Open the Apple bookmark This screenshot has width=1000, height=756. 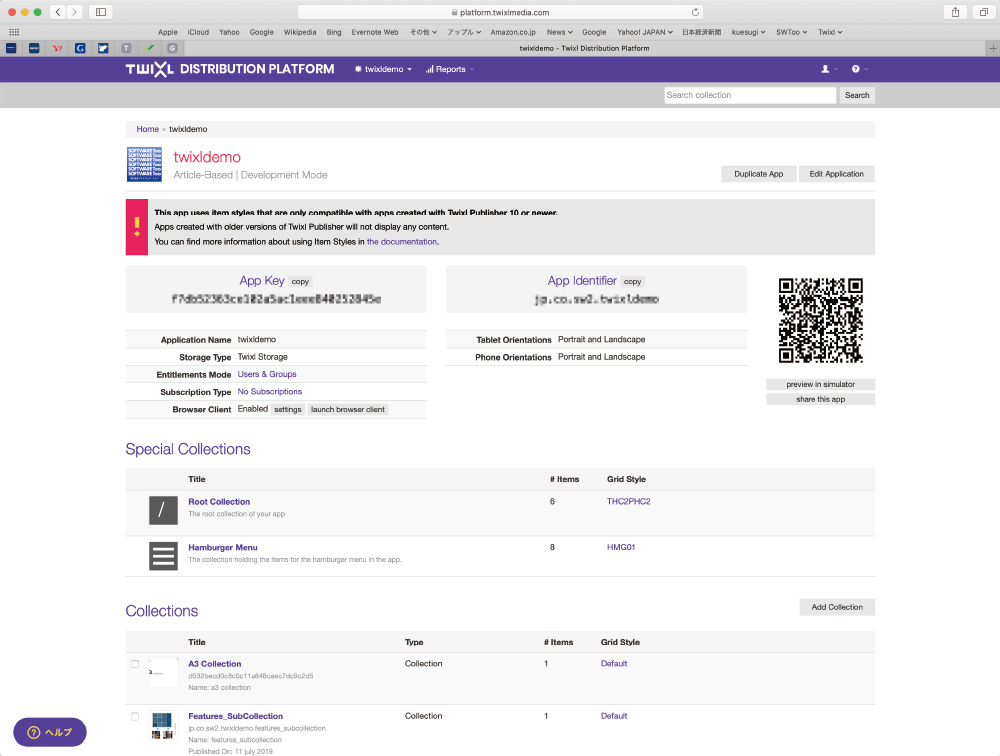coord(168,32)
